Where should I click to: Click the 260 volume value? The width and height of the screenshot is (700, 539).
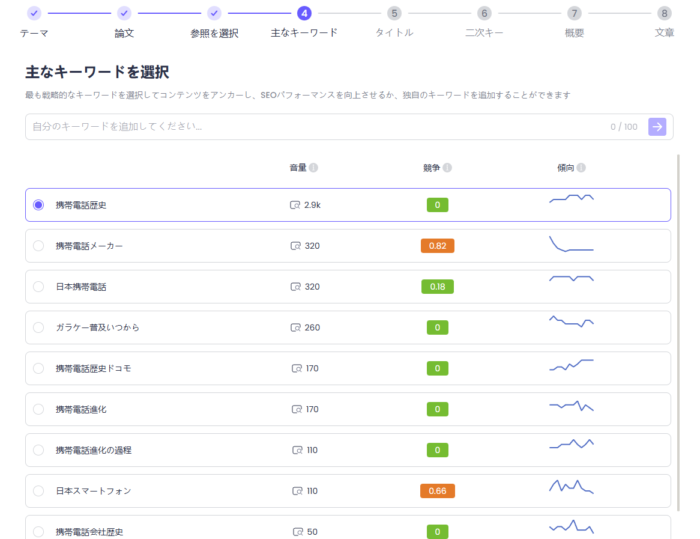tap(312, 327)
